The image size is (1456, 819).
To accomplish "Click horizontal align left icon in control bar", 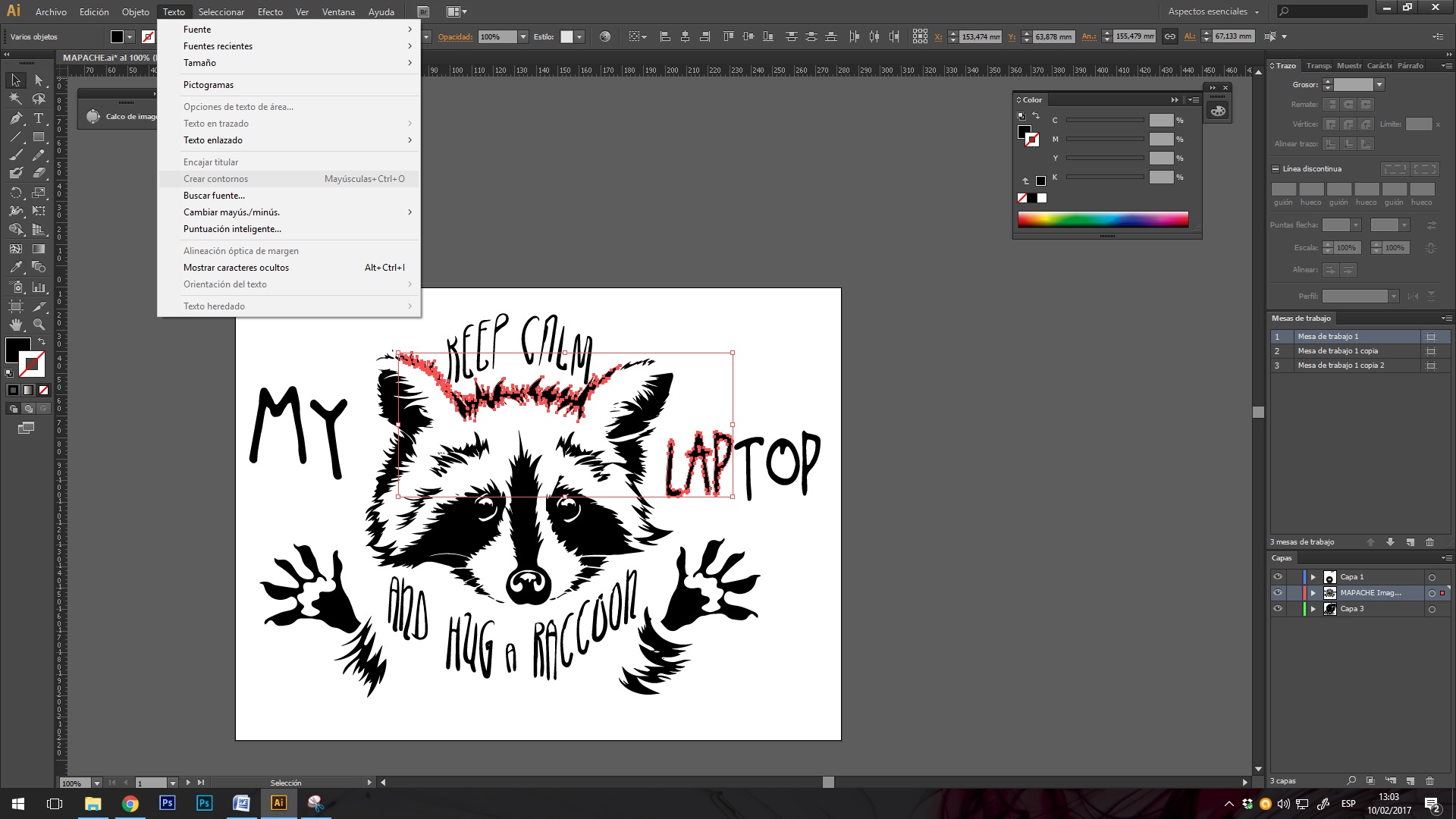I will [665, 36].
